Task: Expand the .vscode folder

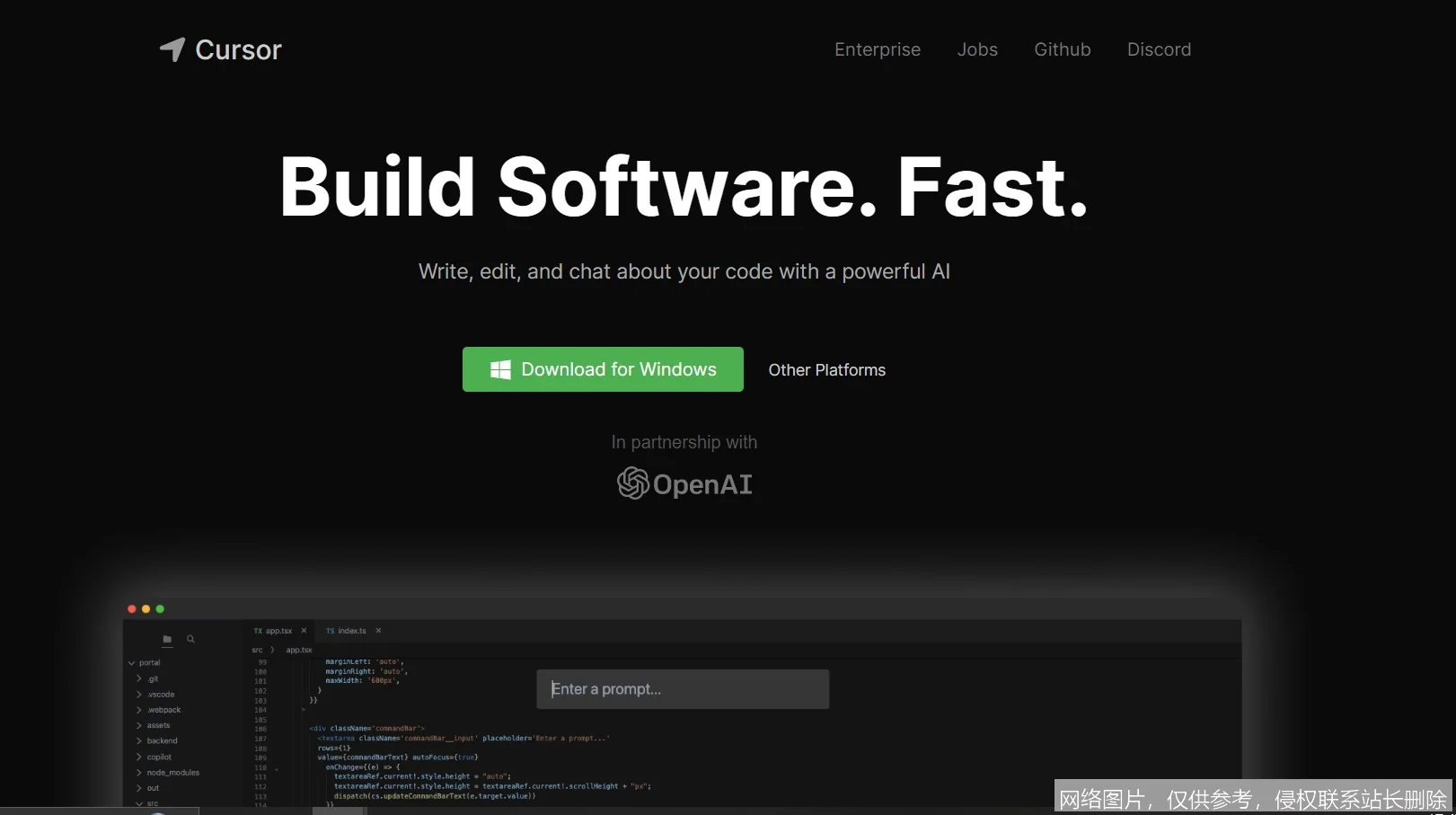Action: (x=160, y=695)
